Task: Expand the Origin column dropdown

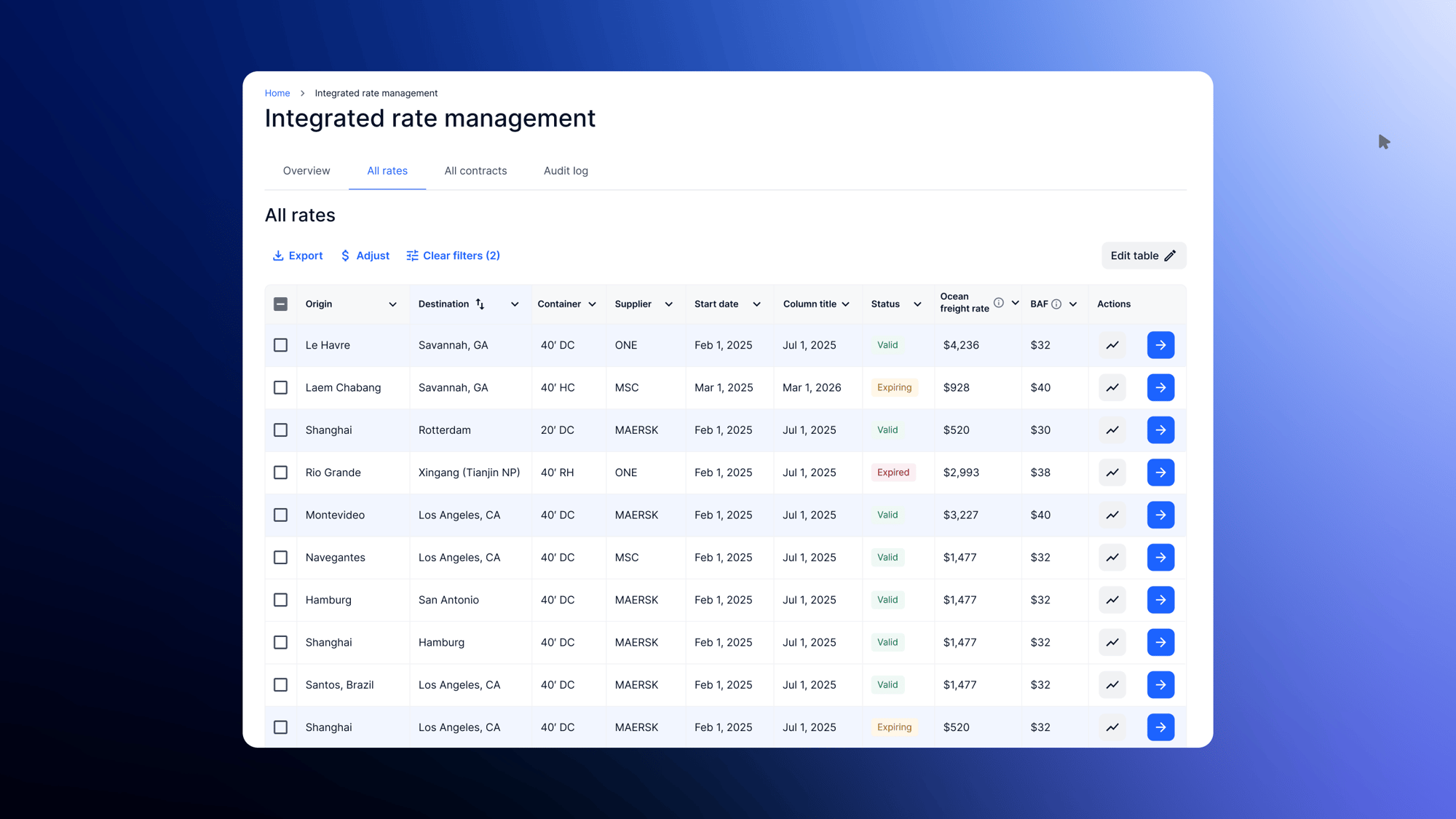Action: (x=392, y=304)
